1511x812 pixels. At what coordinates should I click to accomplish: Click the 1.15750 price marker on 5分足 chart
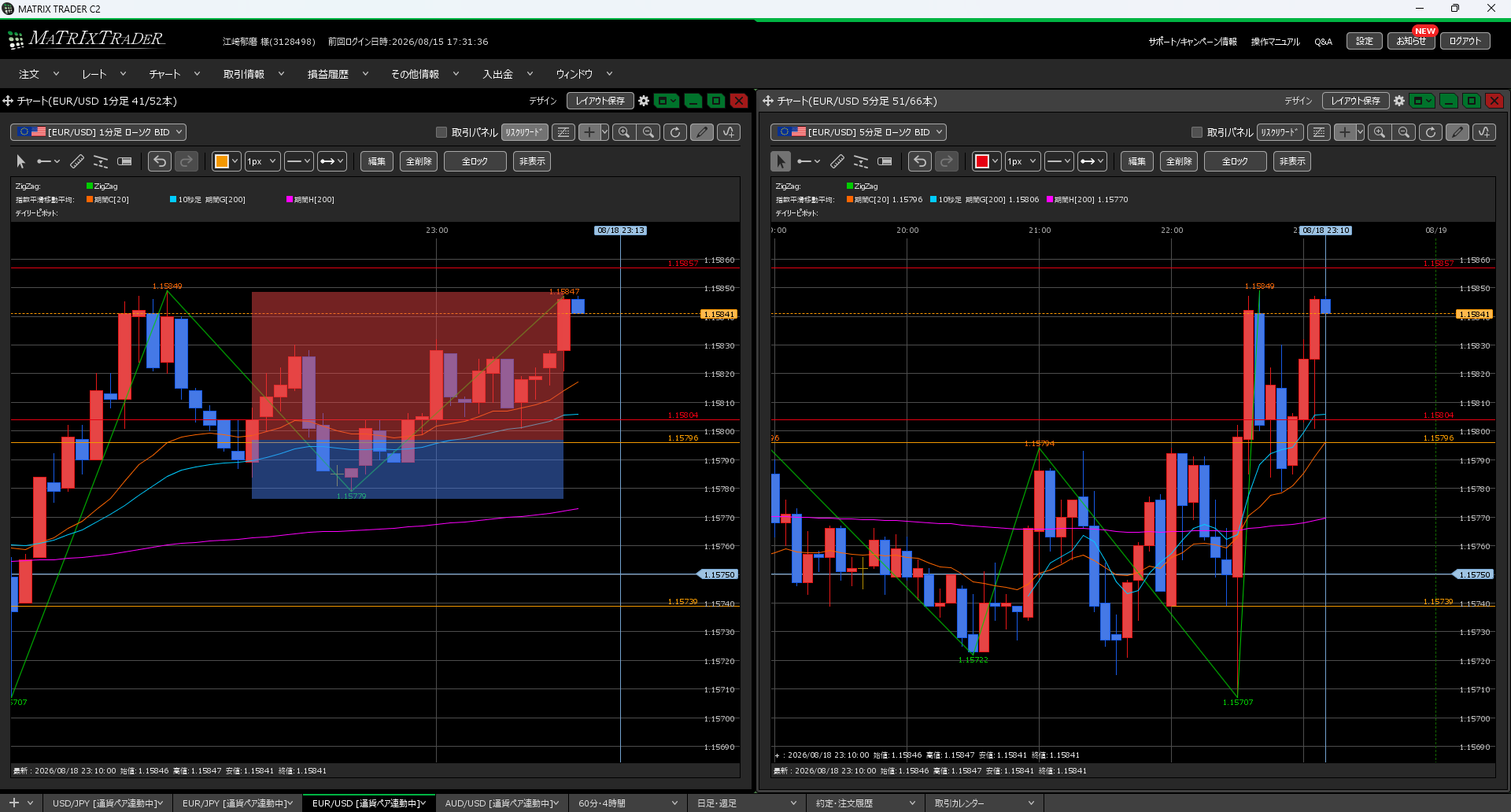1472,574
